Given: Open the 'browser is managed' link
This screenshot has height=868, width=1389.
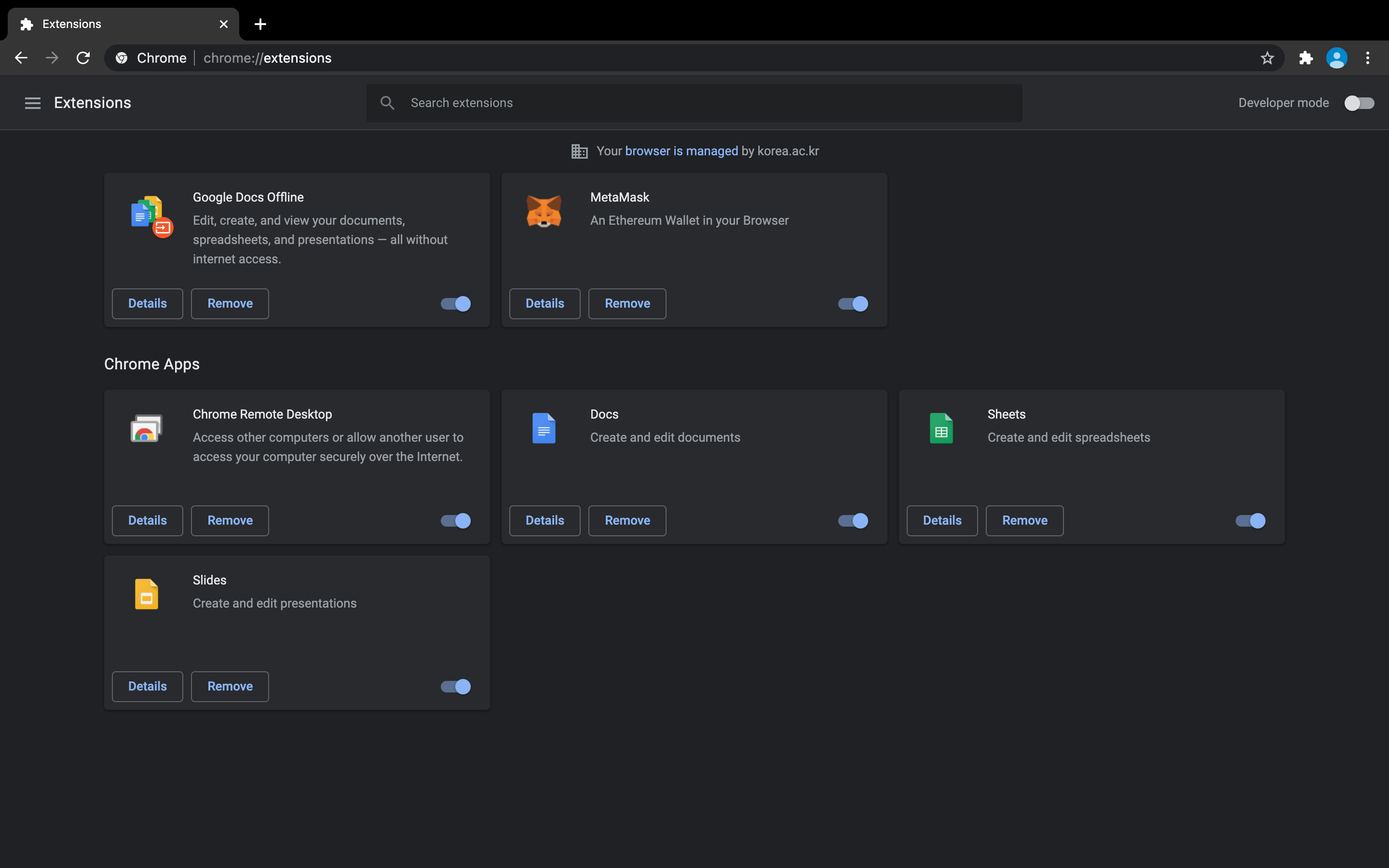Looking at the screenshot, I should (681, 151).
